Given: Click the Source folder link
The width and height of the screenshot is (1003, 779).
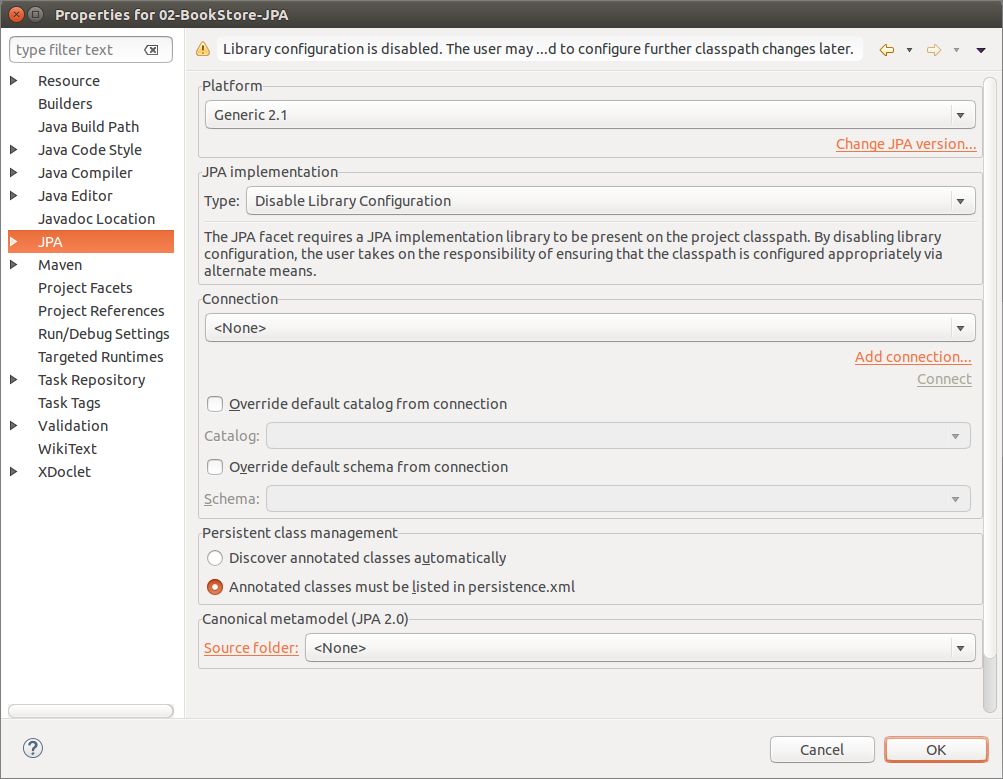Looking at the screenshot, I should click(x=251, y=648).
